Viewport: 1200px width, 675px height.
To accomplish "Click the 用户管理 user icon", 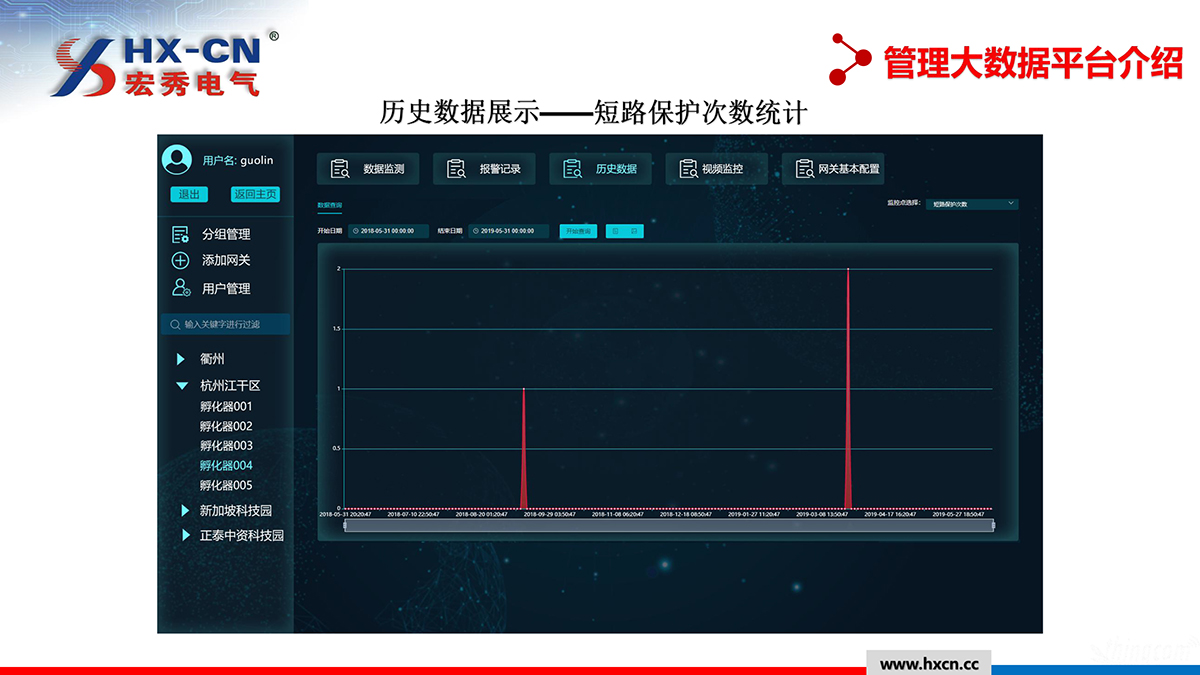I will (x=180, y=288).
